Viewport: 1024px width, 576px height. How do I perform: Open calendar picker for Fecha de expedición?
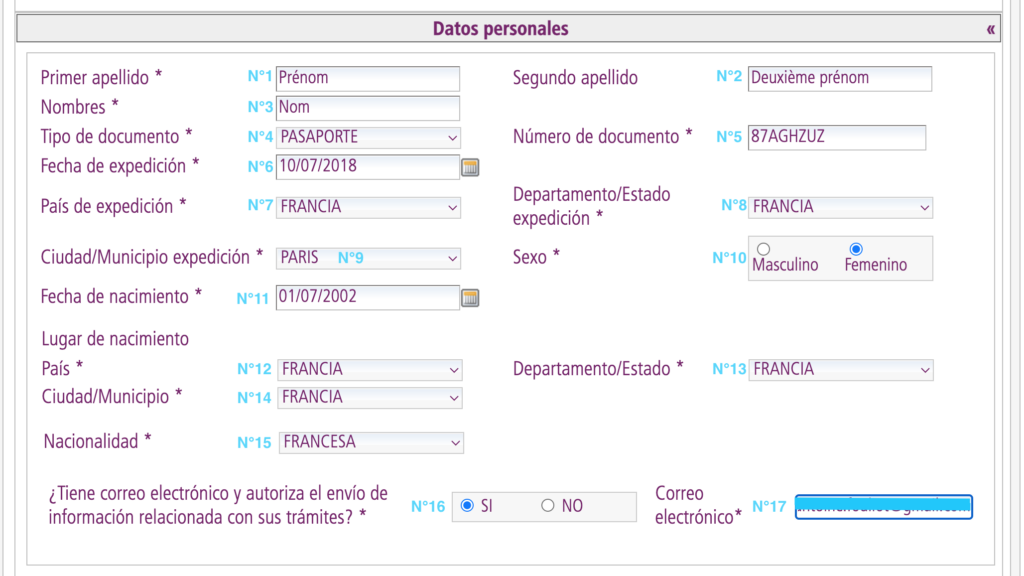470,167
